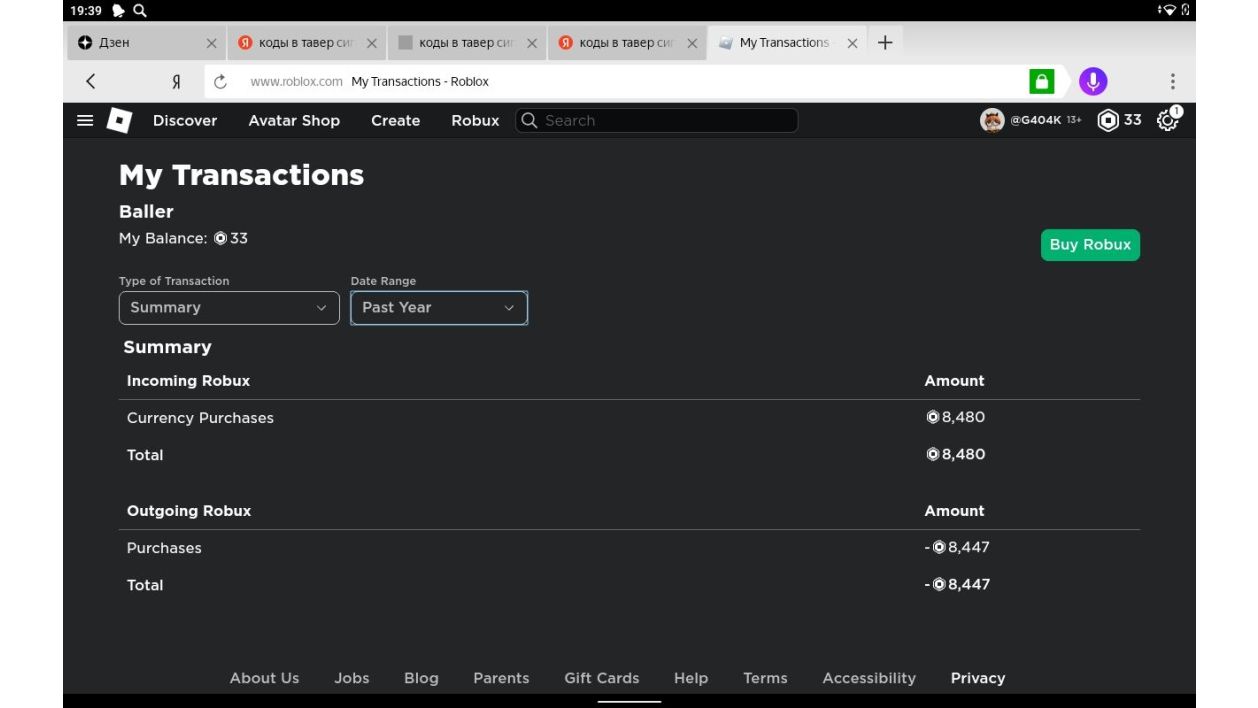Click the outgoing Purchases row label
1258x708 pixels.
(164, 548)
